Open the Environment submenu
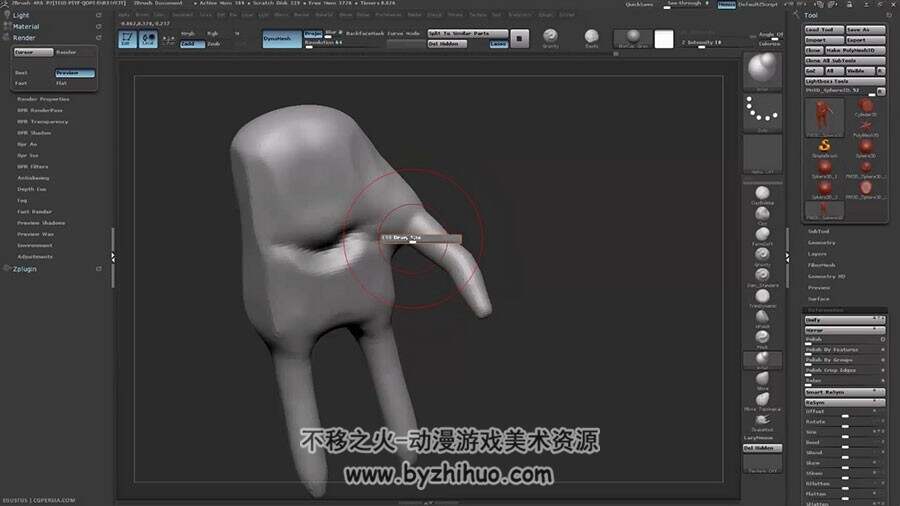 click(x=34, y=246)
